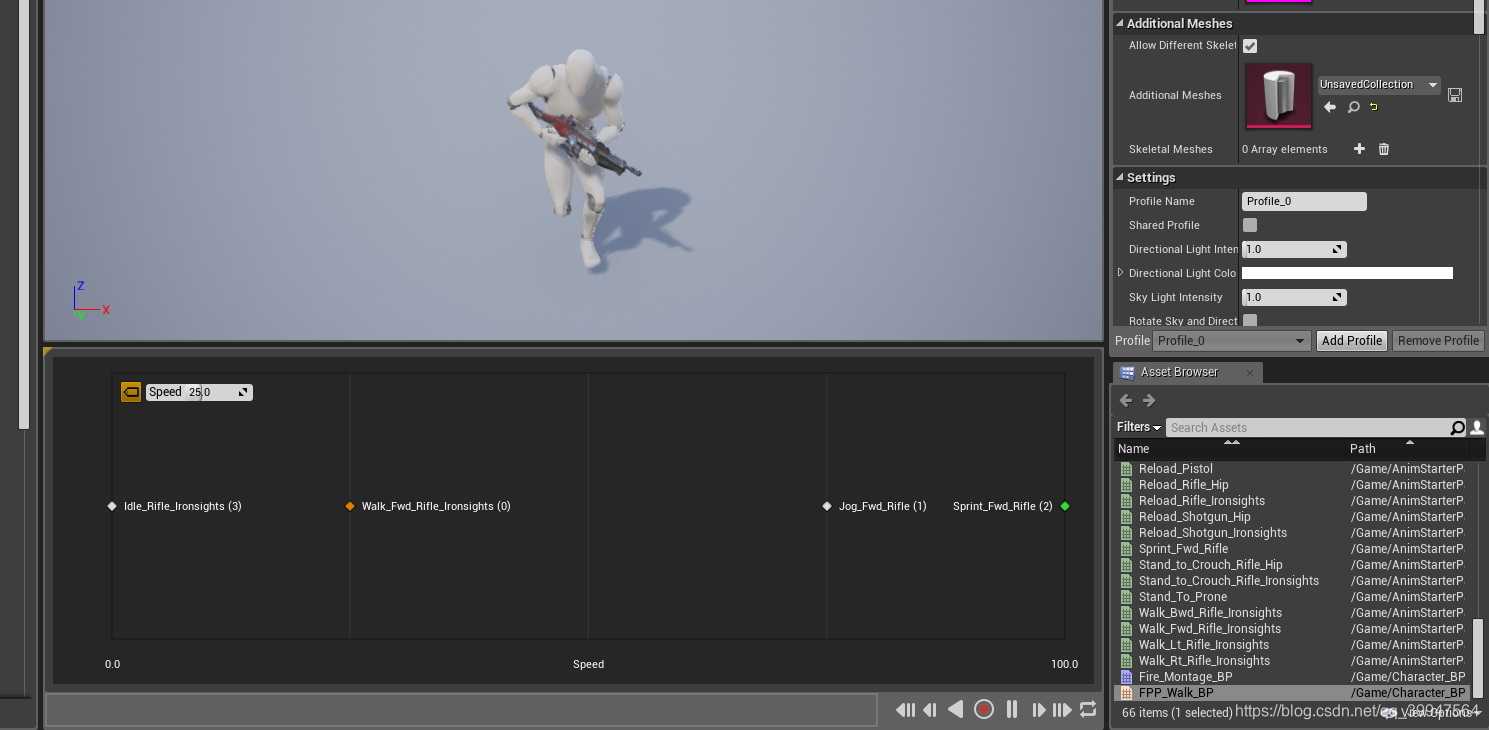Open the Profile_0 profile dropdown
The width and height of the screenshot is (1489, 730).
coord(1231,341)
